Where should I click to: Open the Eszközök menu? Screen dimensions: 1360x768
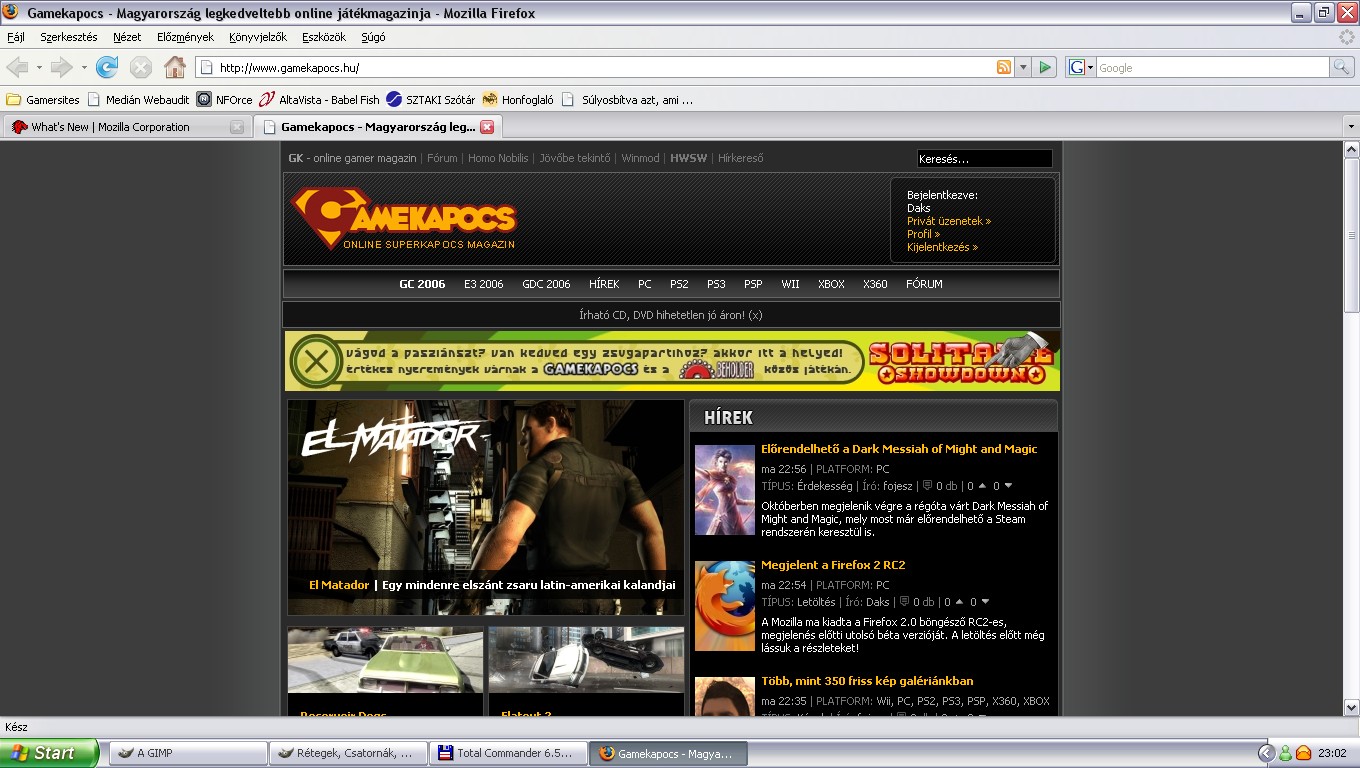tap(324, 37)
